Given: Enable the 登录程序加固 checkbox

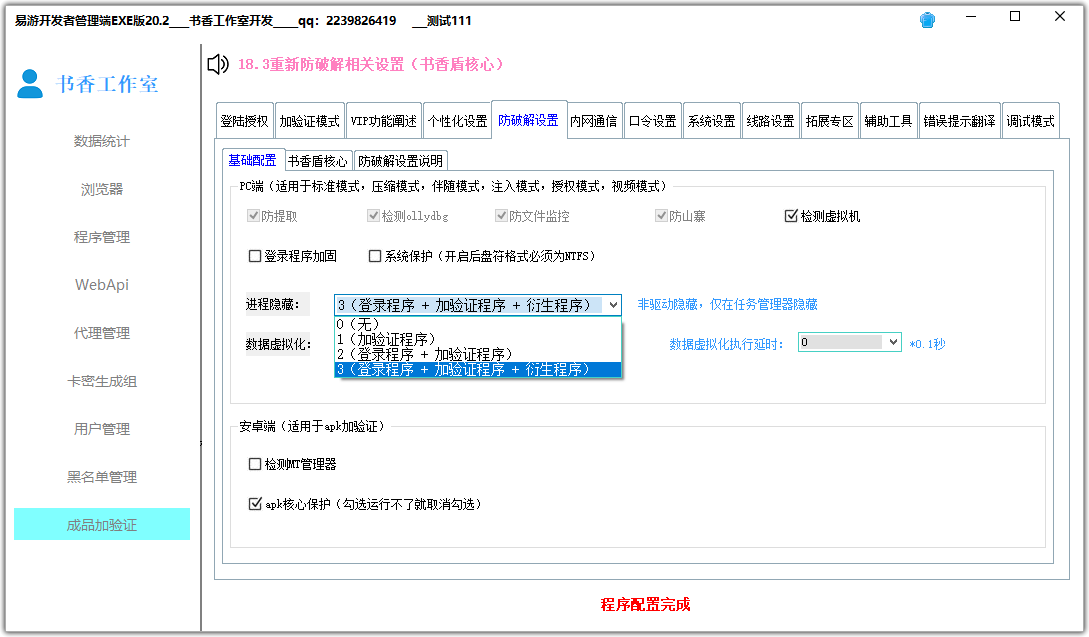Looking at the screenshot, I should [x=256, y=257].
